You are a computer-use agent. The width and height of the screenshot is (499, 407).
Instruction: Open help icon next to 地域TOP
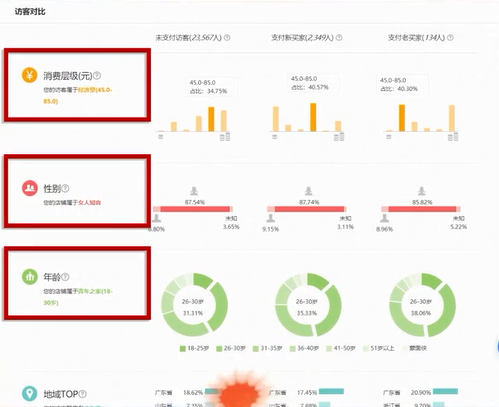point(82,394)
